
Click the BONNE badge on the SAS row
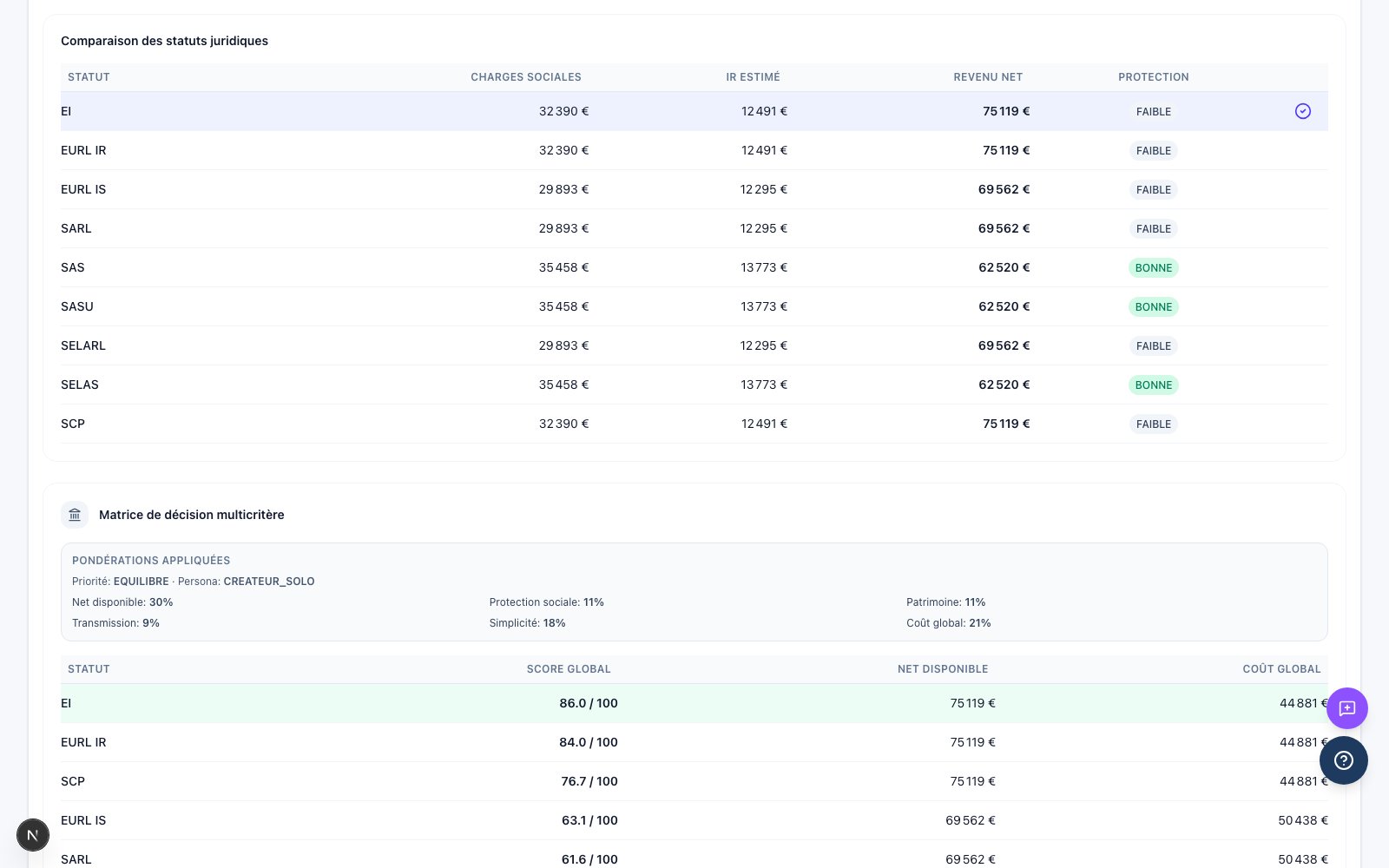point(1153,267)
